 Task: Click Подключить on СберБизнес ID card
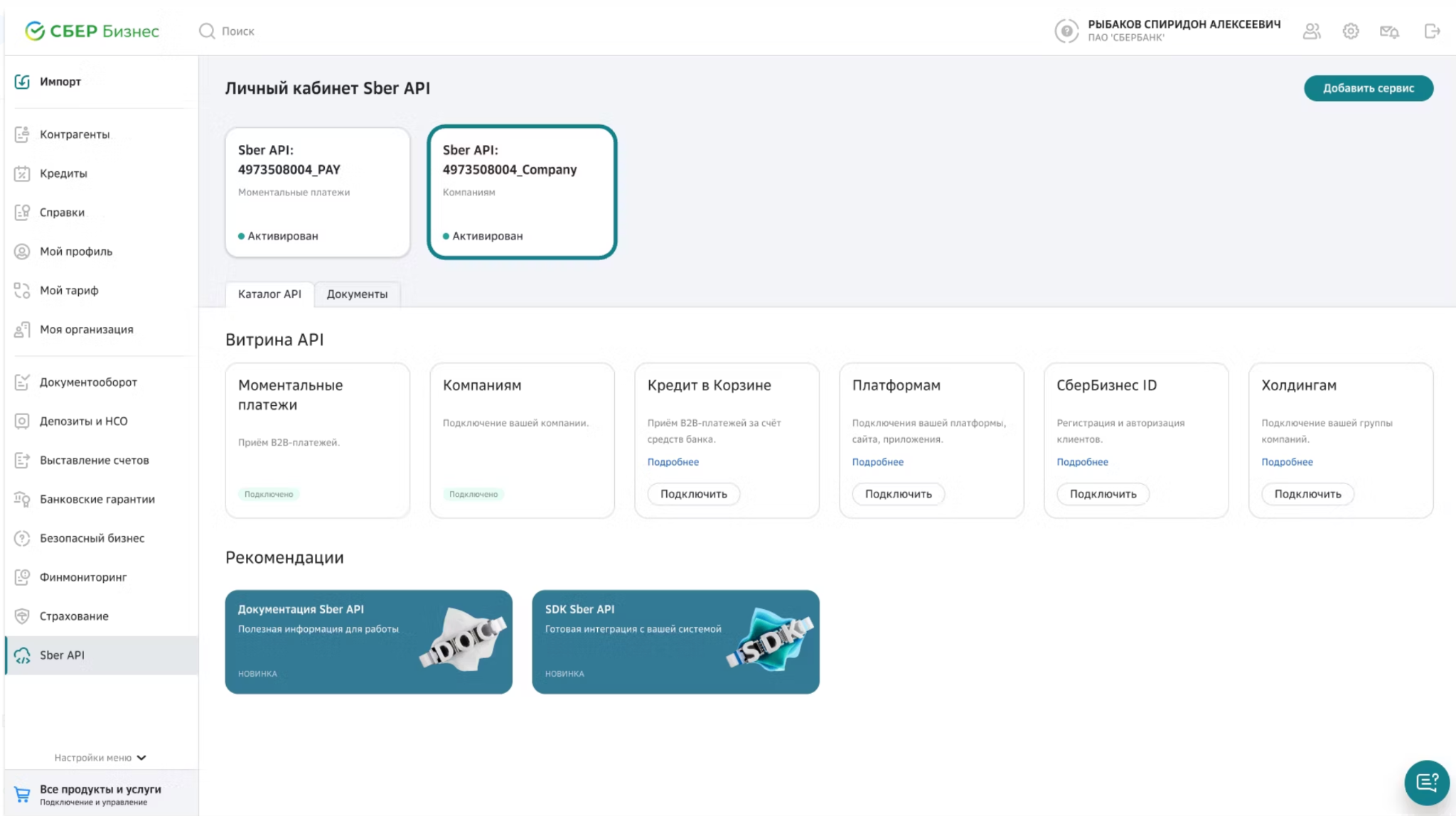point(1103,494)
